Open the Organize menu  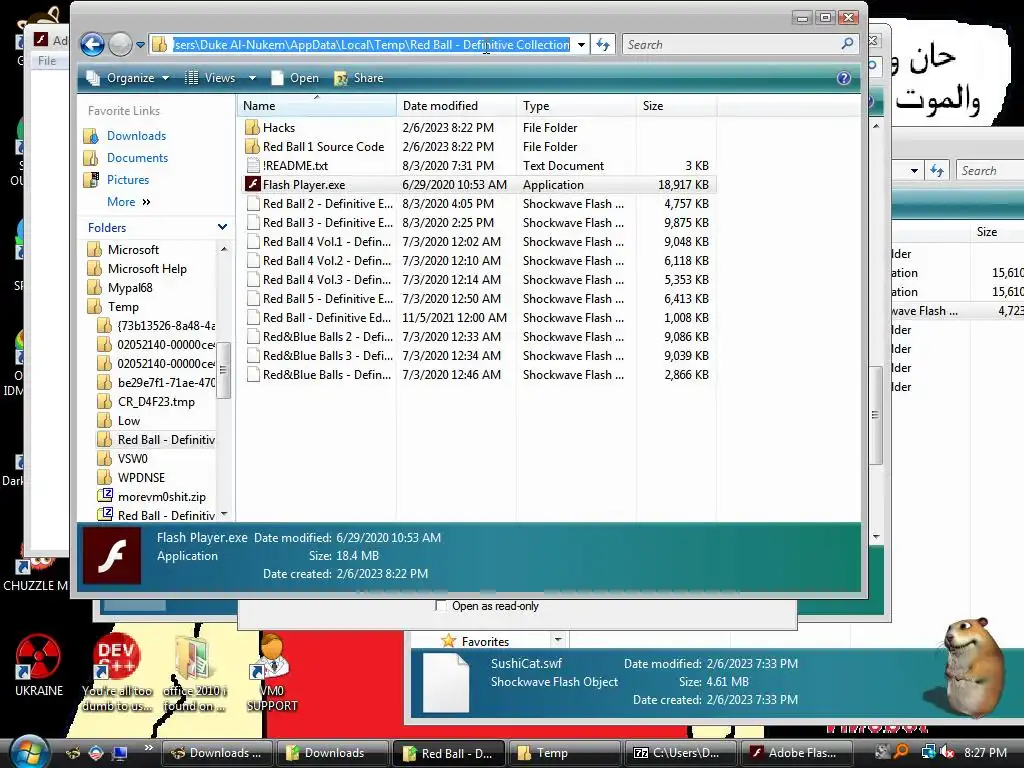[128, 78]
